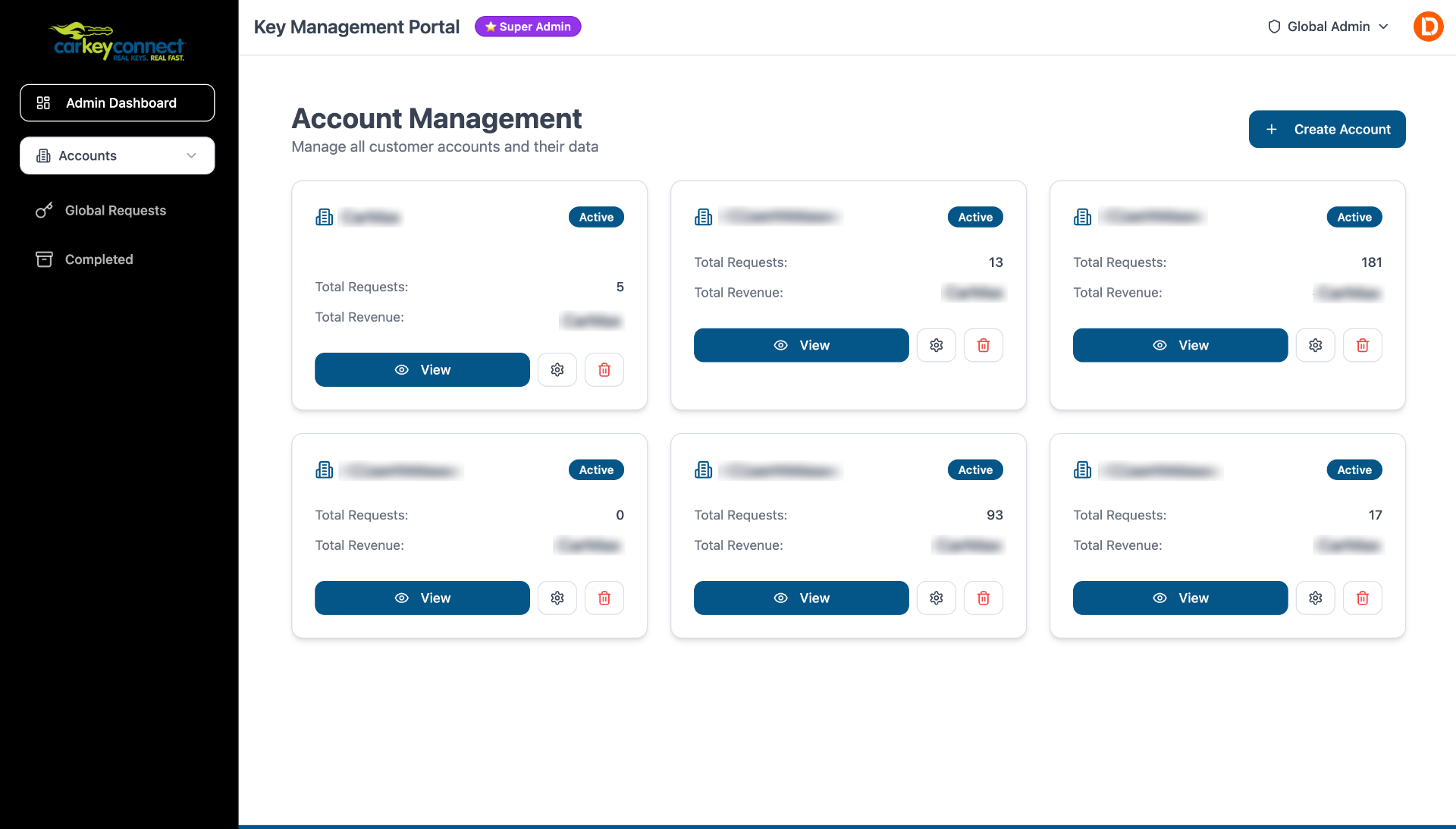Click Active badge on the 181-requests card
This screenshot has width=1456, height=829.
[1354, 217]
